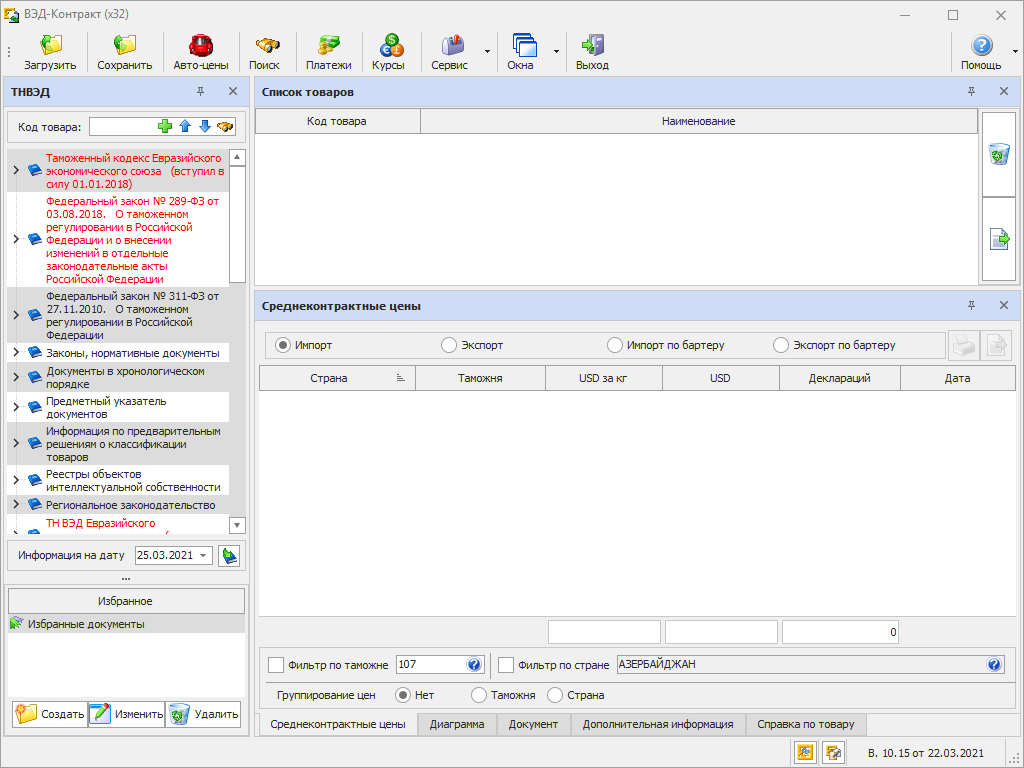Image resolution: width=1024 pixels, height=768 pixels.
Task: Open the Справка по товару tab
Action: click(x=806, y=724)
